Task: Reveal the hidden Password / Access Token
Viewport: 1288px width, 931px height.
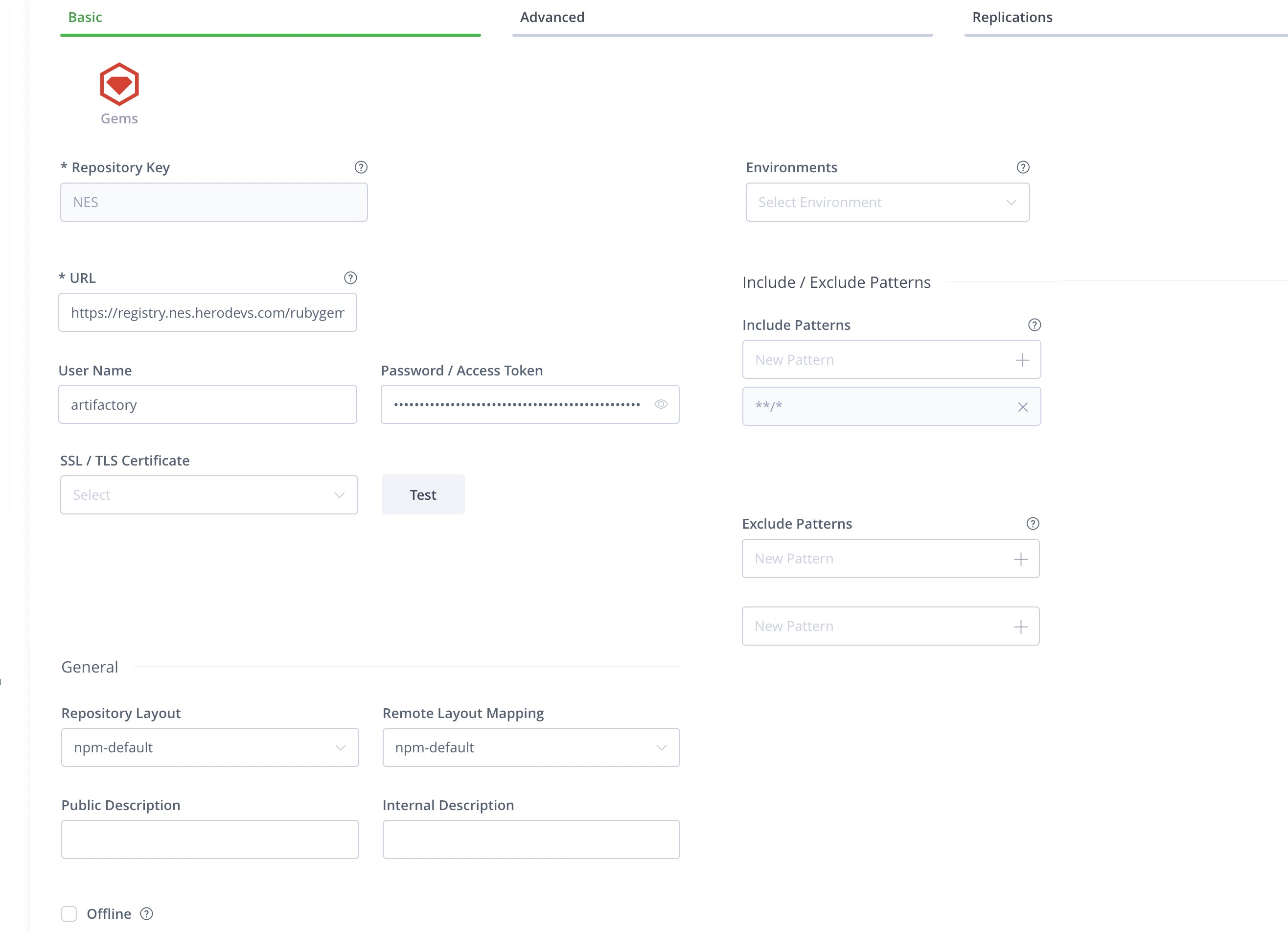Action: click(x=662, y=404)
